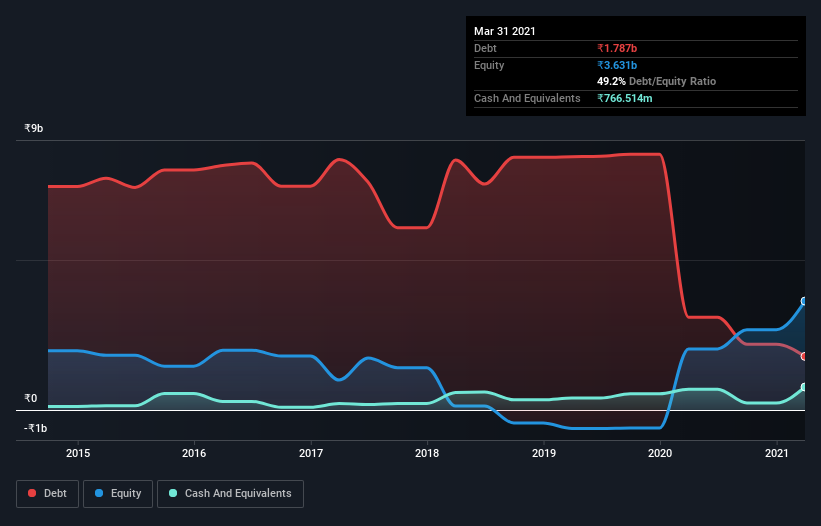Image resolution: width=821 pixels, height=526 pixels.
Task: Click the teal Cash And Equivalents legend dot
Action: click(x=173, y=493)
